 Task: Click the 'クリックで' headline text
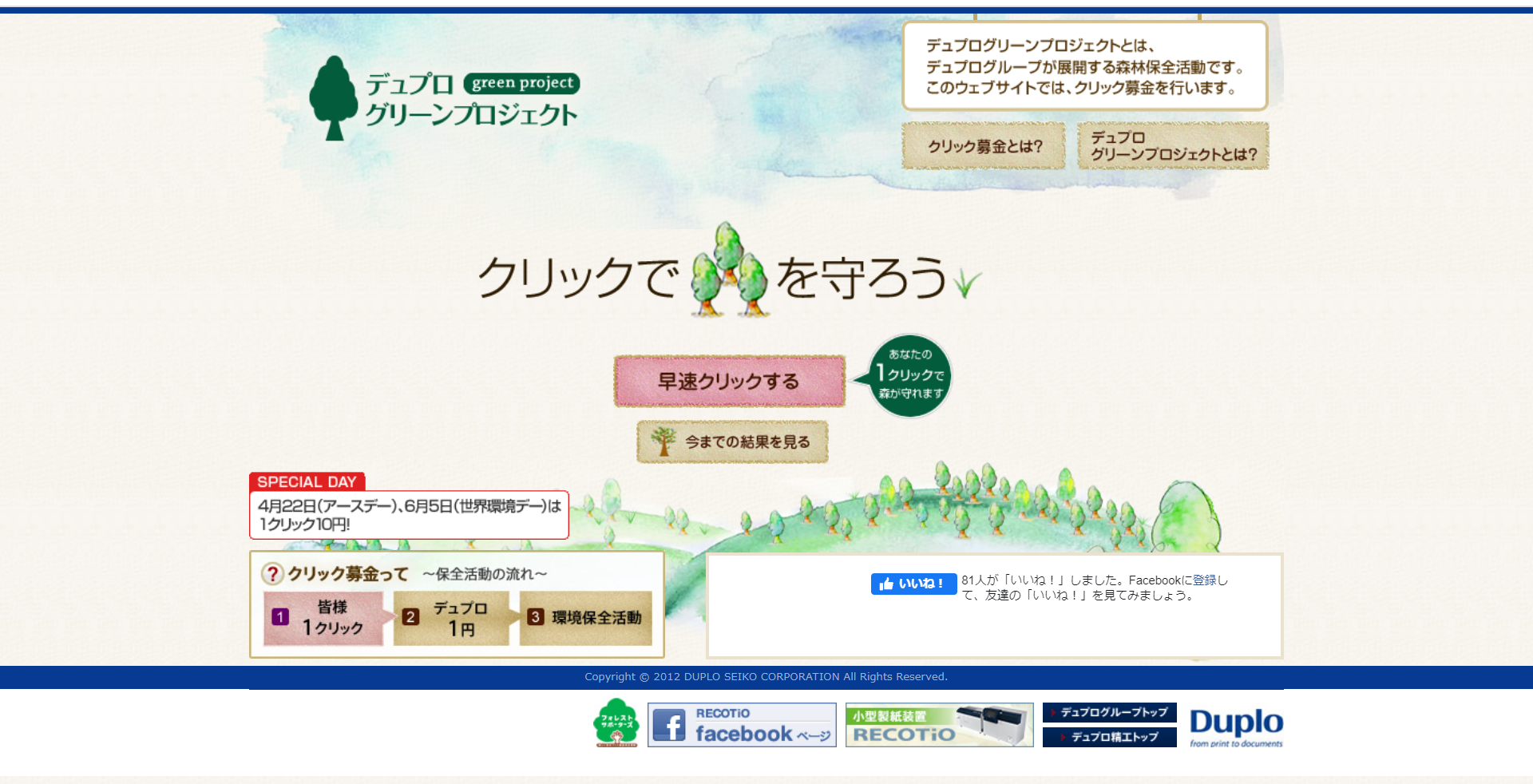click(578, 277)
